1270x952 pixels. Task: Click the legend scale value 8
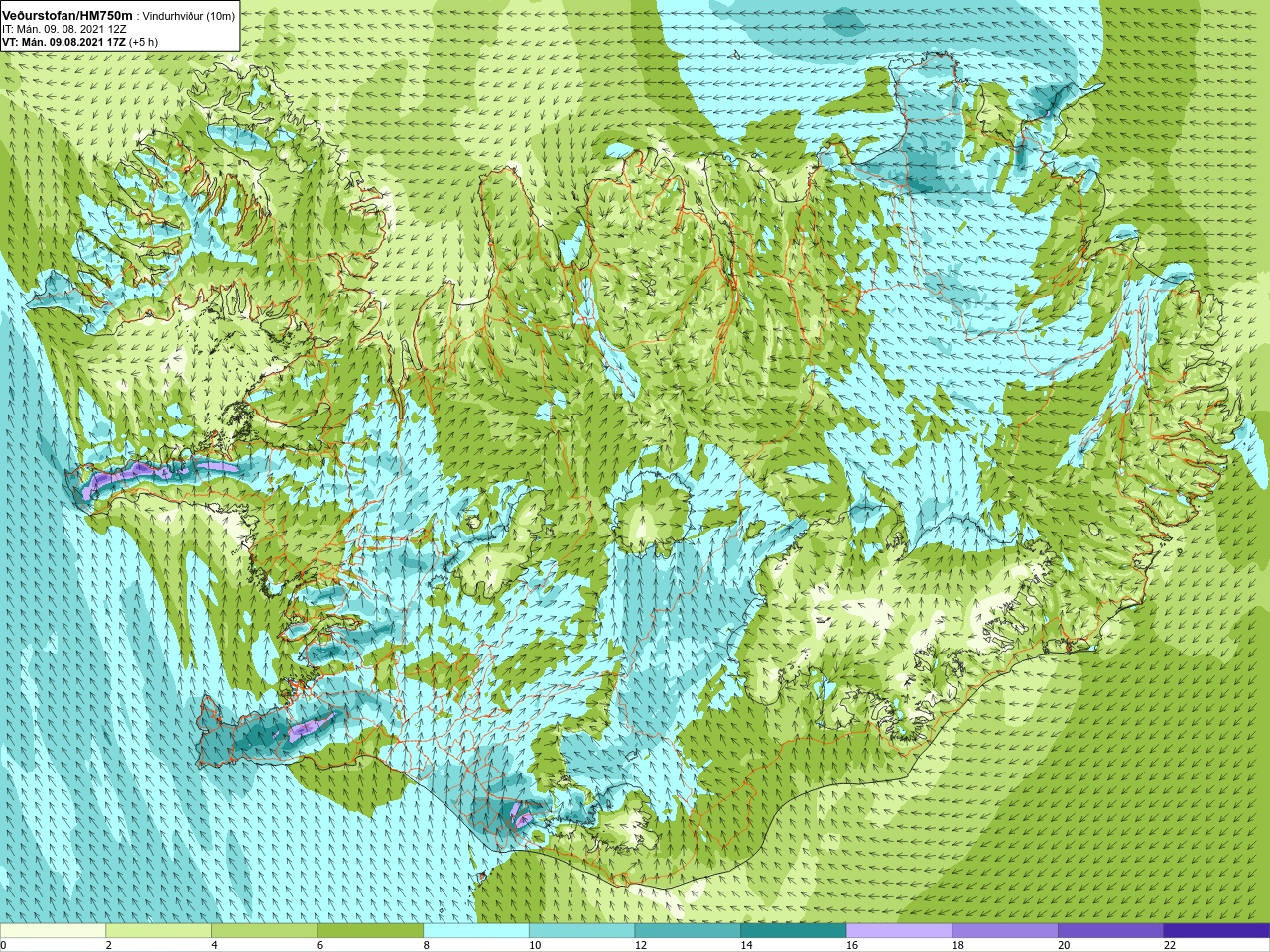tap(426, 945)
